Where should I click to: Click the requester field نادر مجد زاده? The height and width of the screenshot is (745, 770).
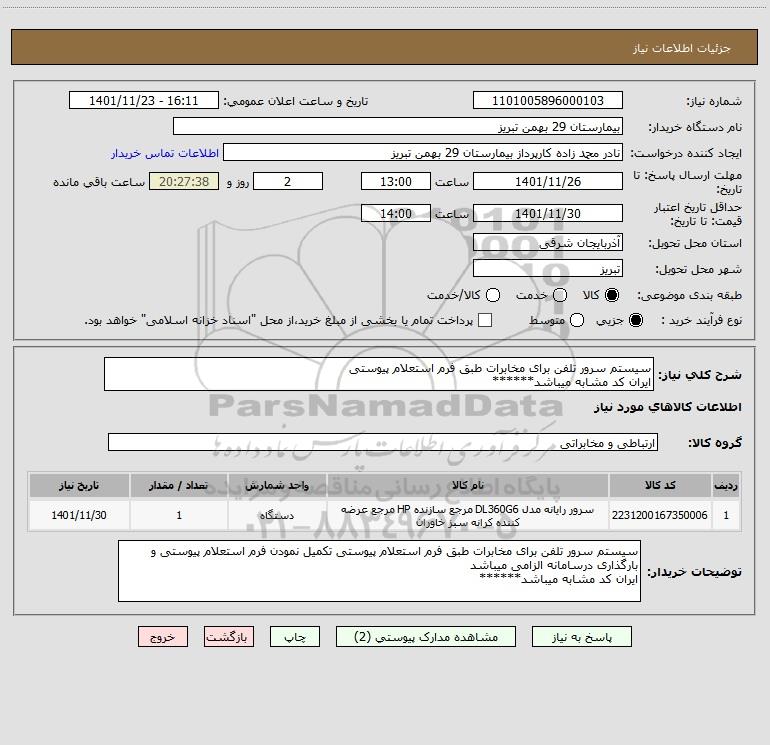click(423, 153)
